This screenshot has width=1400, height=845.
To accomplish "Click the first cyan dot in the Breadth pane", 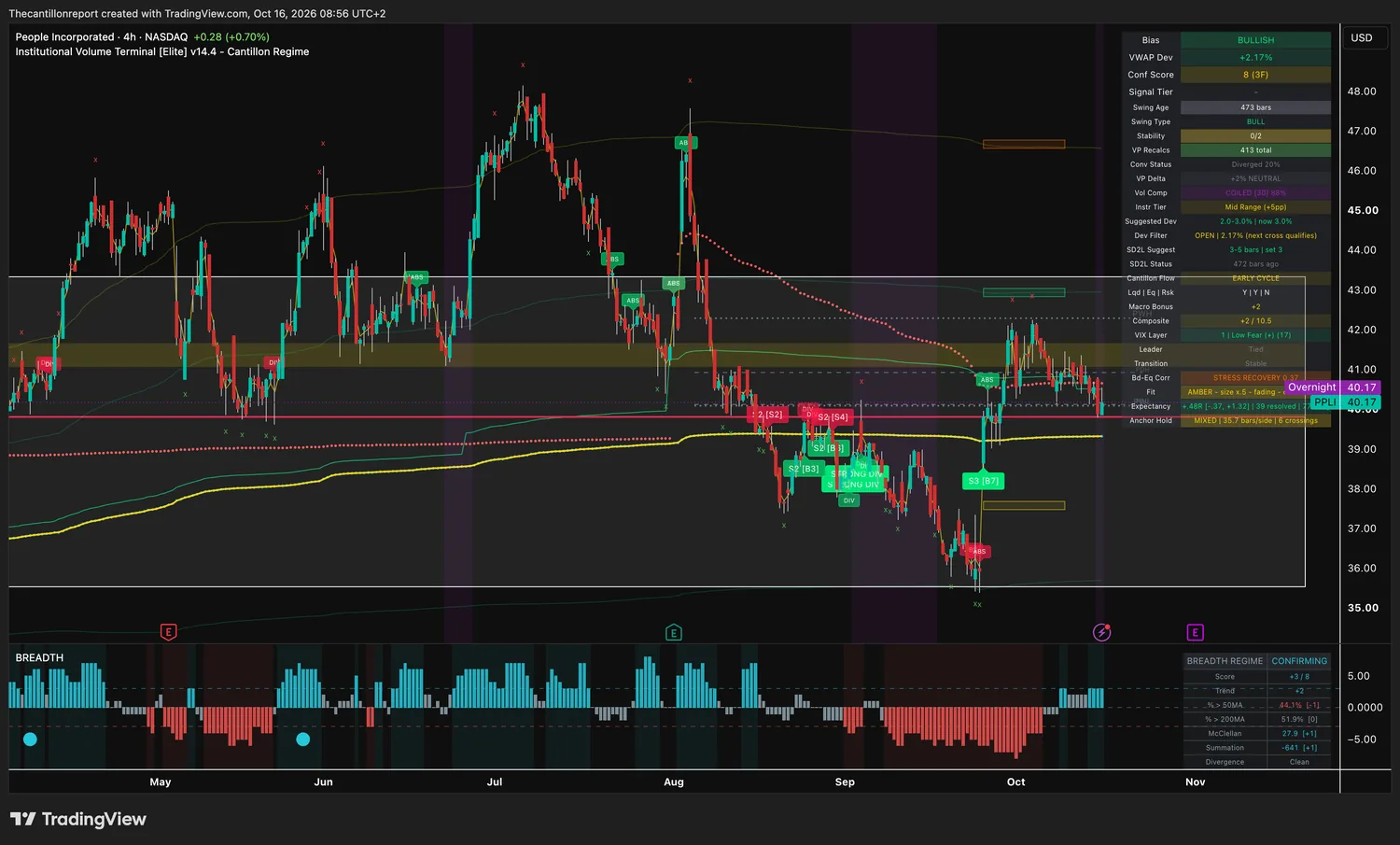I will 30,739.
